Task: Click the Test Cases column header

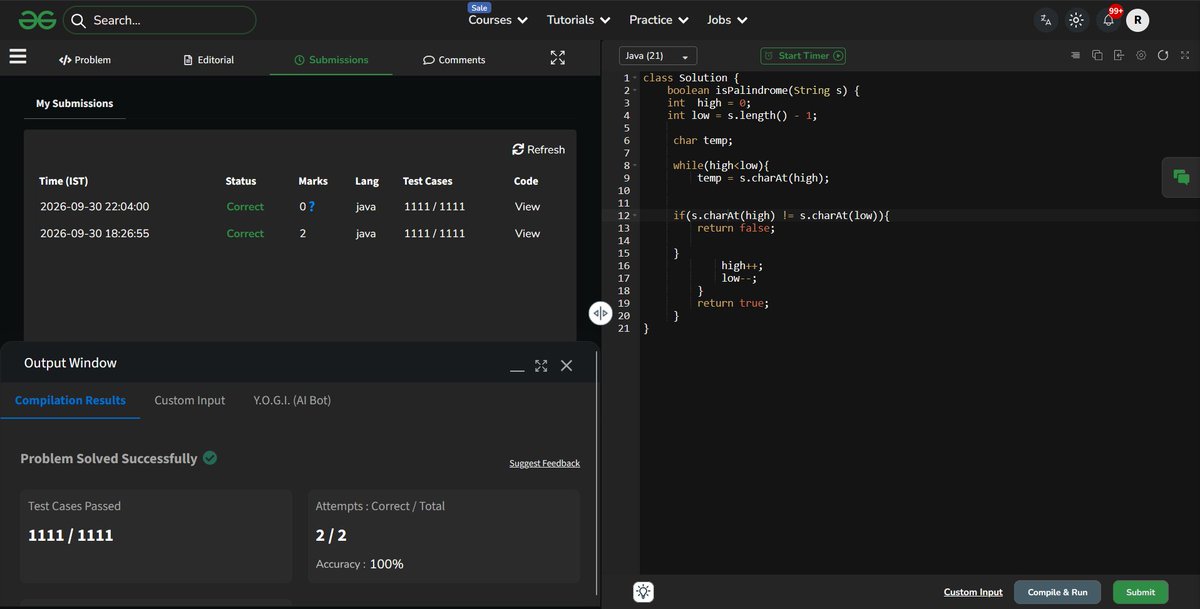Action: pyautogui.click(x=427, y=181)
